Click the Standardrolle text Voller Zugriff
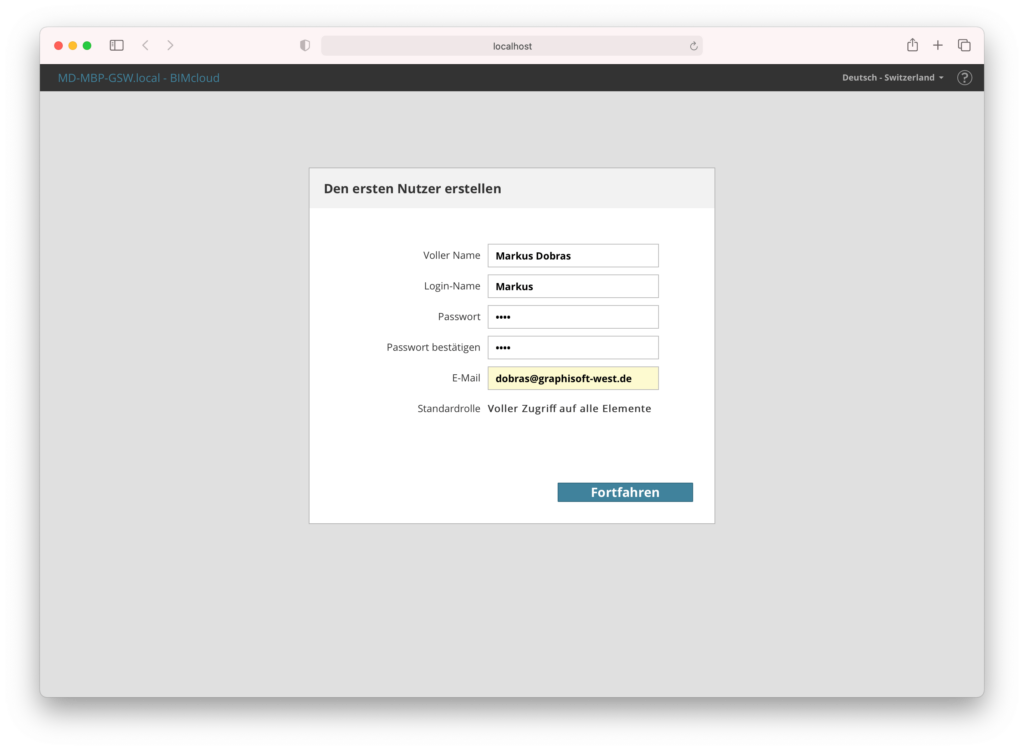Viewport: 1024px width, 750px height. click(569, 408)
